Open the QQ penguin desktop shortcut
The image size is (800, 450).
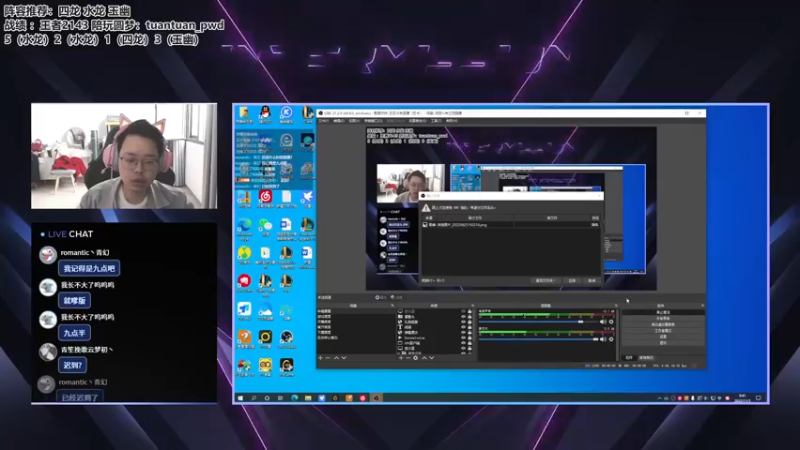pyautogui.click(x=265, y=115)
